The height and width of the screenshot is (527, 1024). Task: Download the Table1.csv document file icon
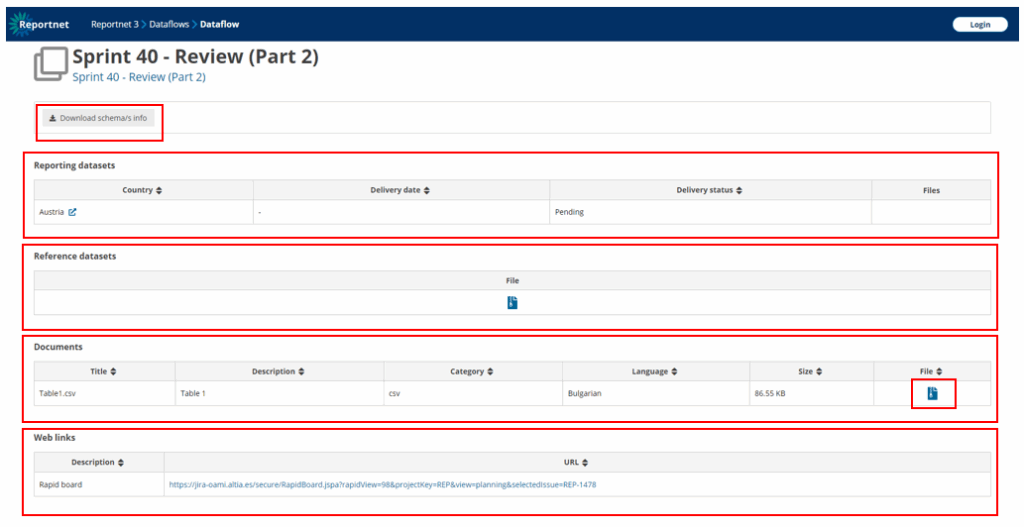[x=932, y=394]
